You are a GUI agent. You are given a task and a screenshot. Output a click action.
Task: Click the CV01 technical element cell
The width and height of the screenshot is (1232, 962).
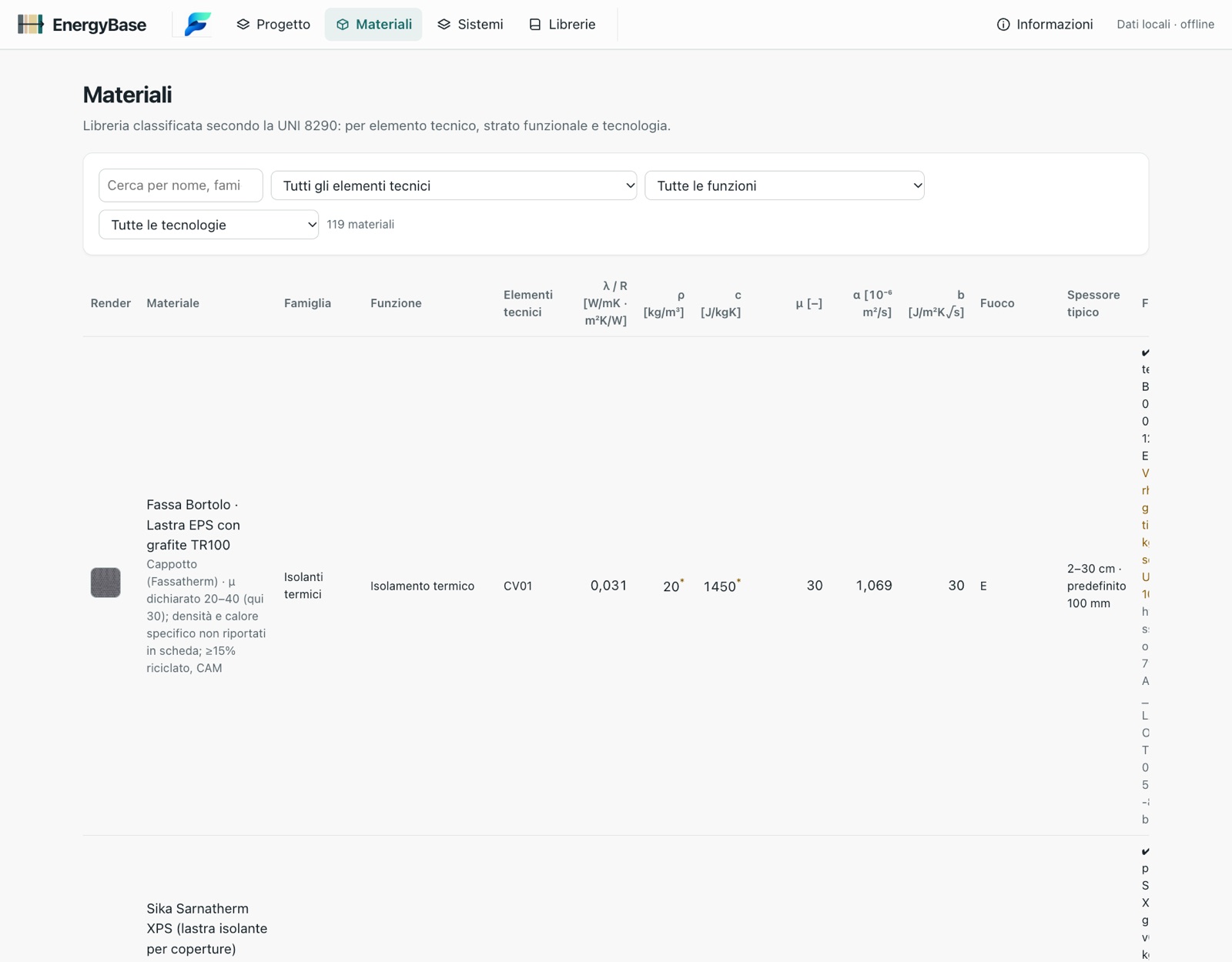tap(518, 586)
